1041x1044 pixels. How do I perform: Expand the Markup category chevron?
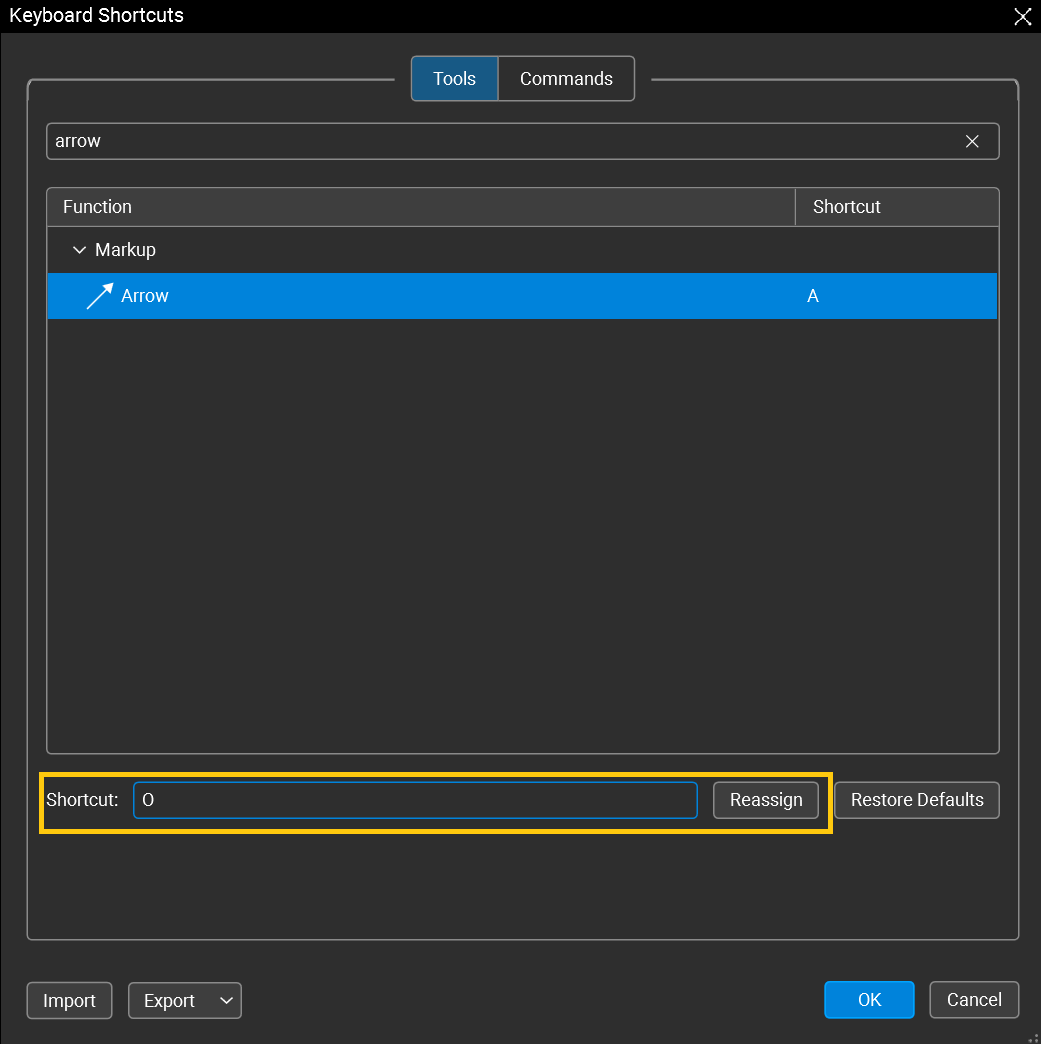[x=80, y=250]
